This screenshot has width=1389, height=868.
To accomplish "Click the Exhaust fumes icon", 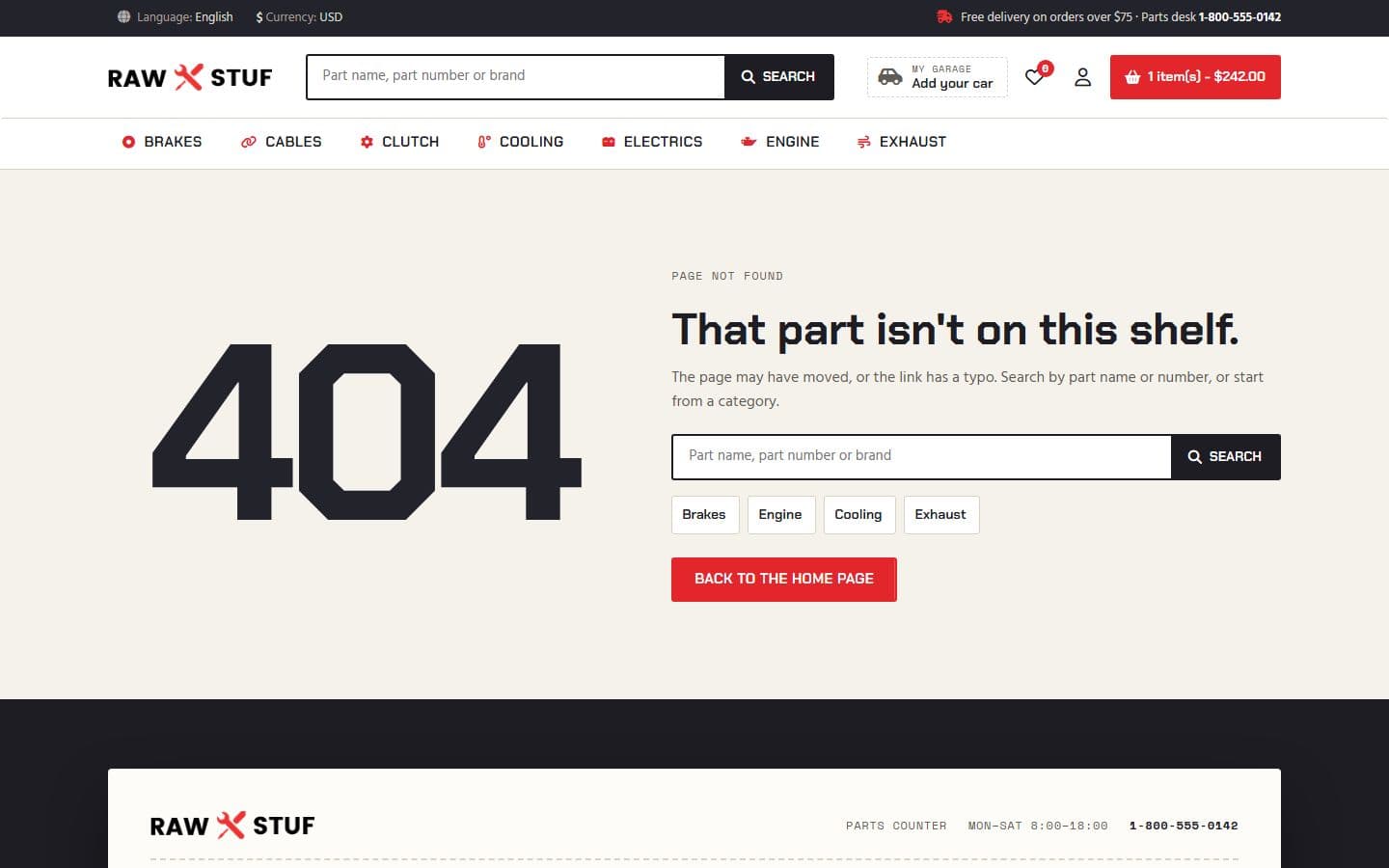I will pos(864,142).
